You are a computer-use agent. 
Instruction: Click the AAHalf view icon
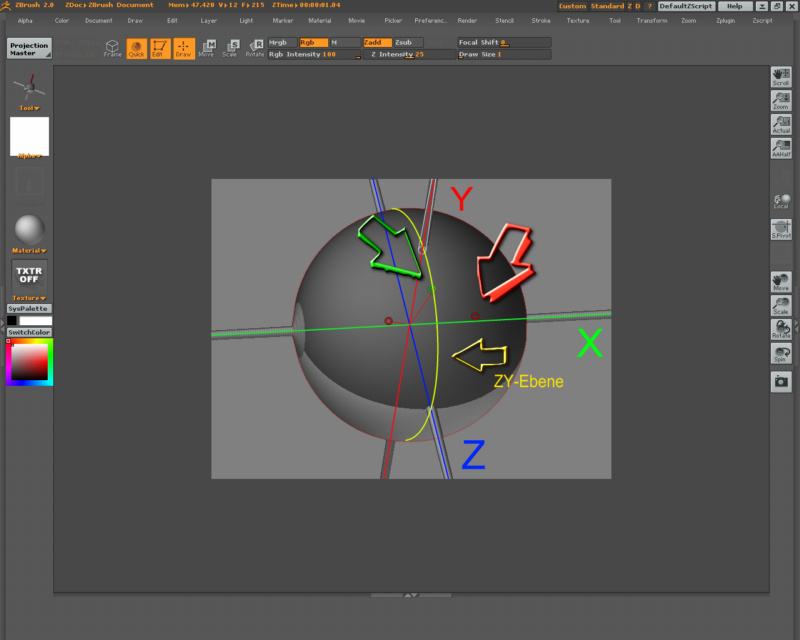pyautogui.click(x=781, y=148)
